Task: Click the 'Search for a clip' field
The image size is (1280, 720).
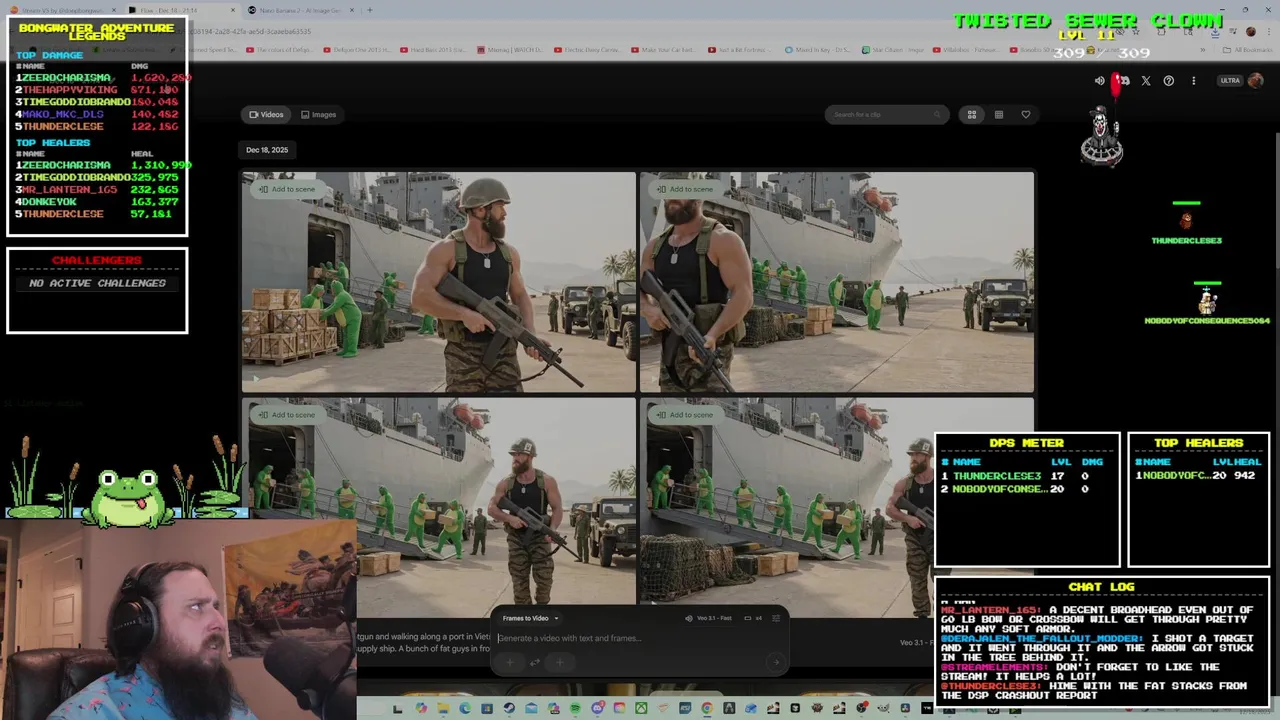Action: tap(886, 114)
